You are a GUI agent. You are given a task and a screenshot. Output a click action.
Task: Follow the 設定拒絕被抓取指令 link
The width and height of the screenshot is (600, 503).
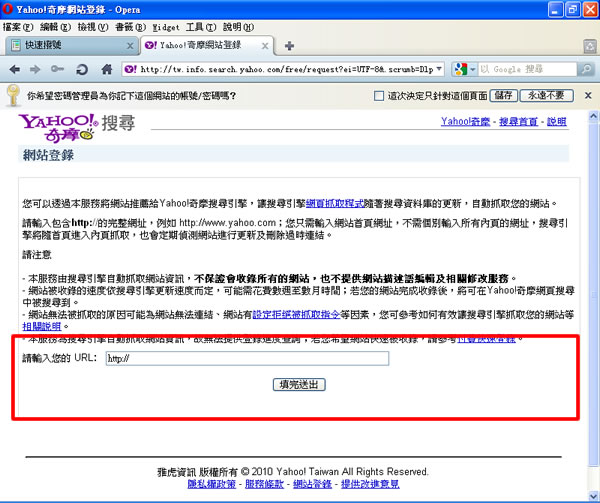(x=296, y=315)
